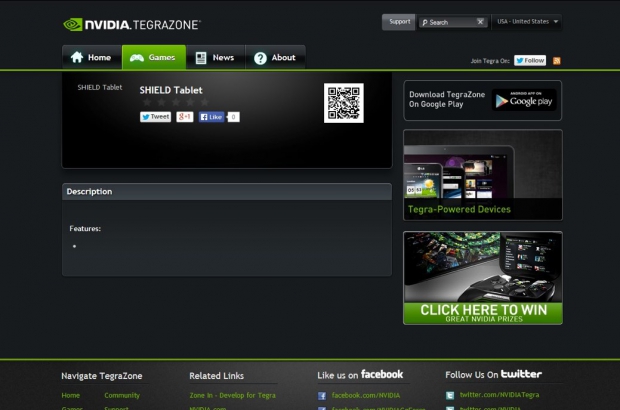
Task: Open the Games tab
Action: pyautogui.click(x=154, y=57)
